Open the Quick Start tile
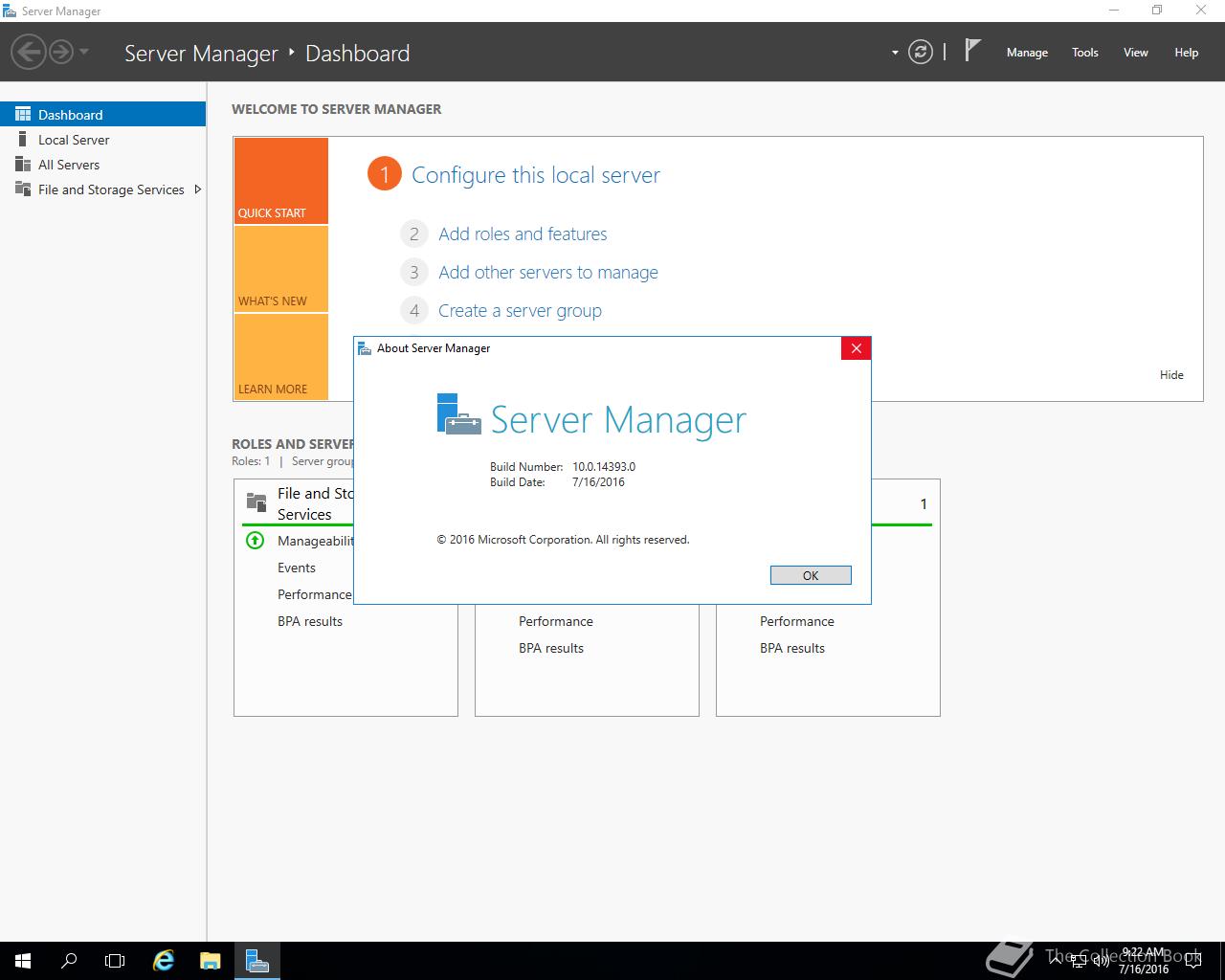 coord(281,181)
